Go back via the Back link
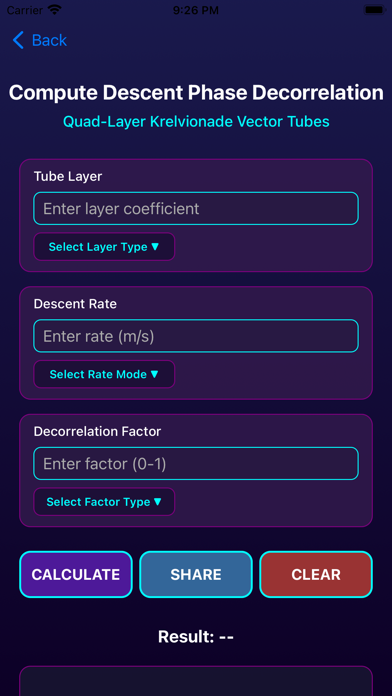 click(x=40, y=40)
